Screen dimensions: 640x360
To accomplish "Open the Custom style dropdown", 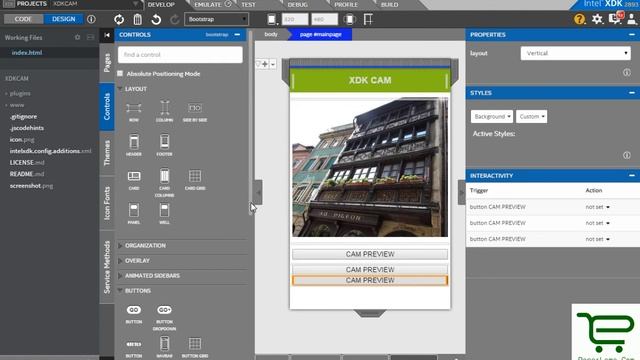I will coord(531,116).
